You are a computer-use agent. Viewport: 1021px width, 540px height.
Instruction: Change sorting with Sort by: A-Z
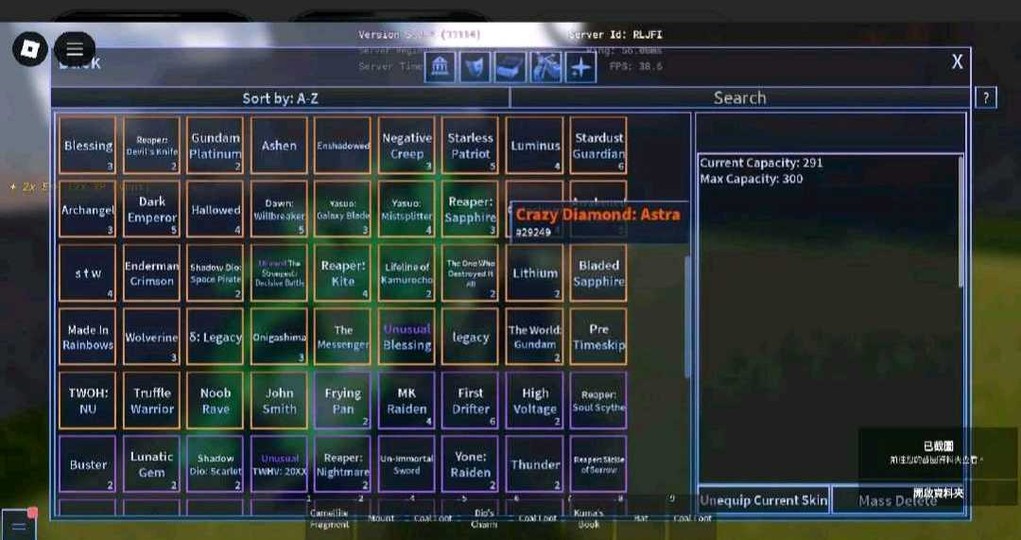281,98
